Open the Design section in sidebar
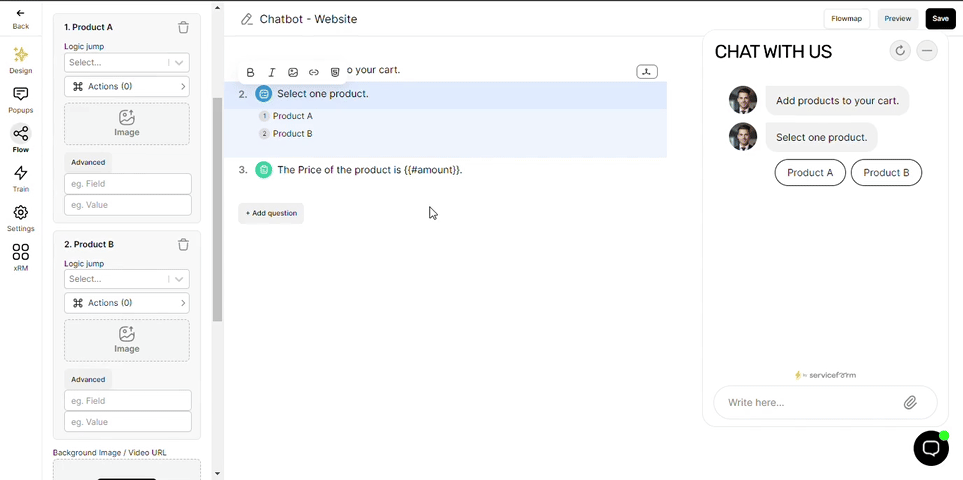963x480 pixels. point(20,60)
